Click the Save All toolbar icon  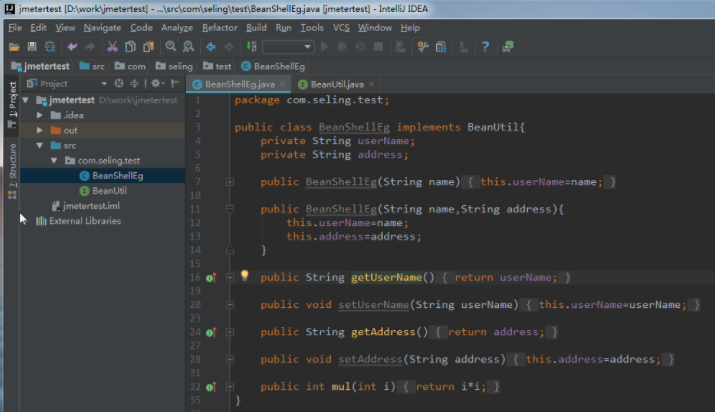coord(33,47)
